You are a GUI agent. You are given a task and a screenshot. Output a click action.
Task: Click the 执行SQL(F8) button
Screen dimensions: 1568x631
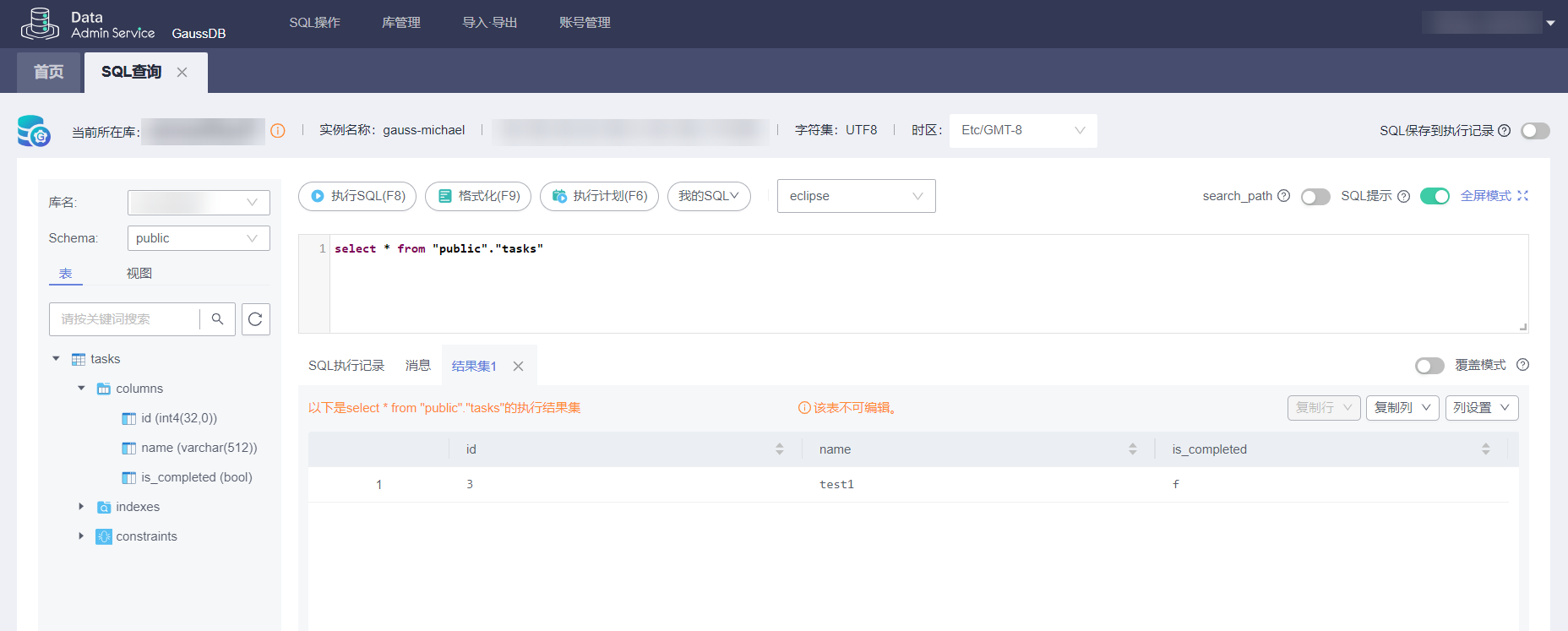(357, 196)
